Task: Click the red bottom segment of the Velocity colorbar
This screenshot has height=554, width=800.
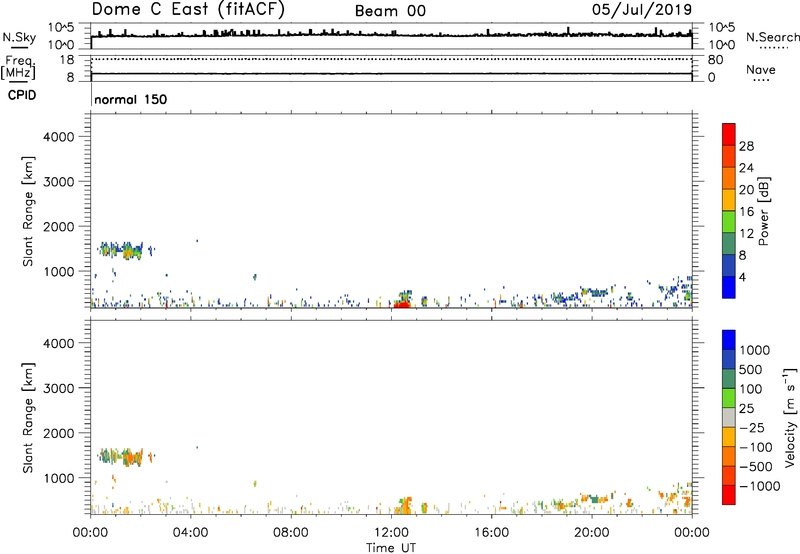Action: (x=729, y=495)
